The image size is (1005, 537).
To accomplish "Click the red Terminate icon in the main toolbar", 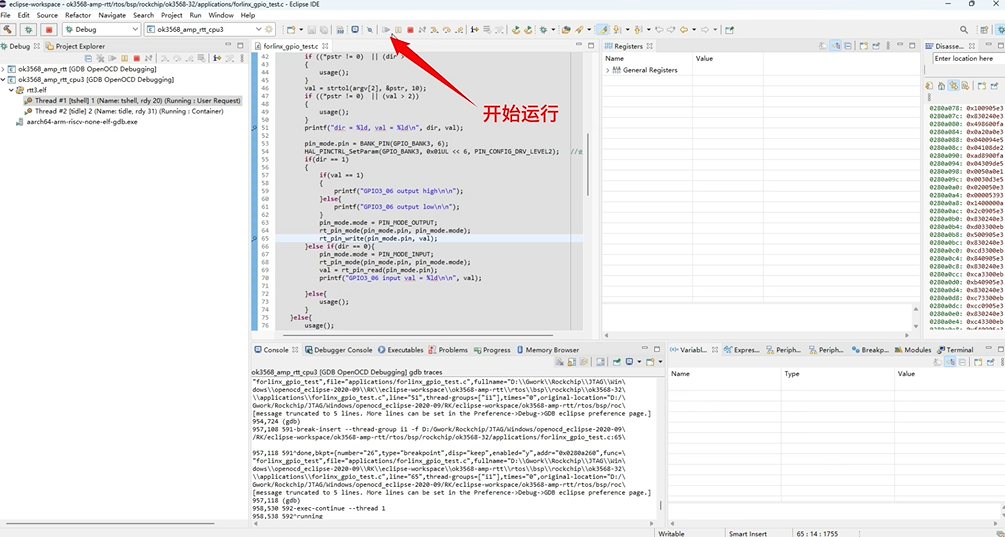I will pos(410,29).
